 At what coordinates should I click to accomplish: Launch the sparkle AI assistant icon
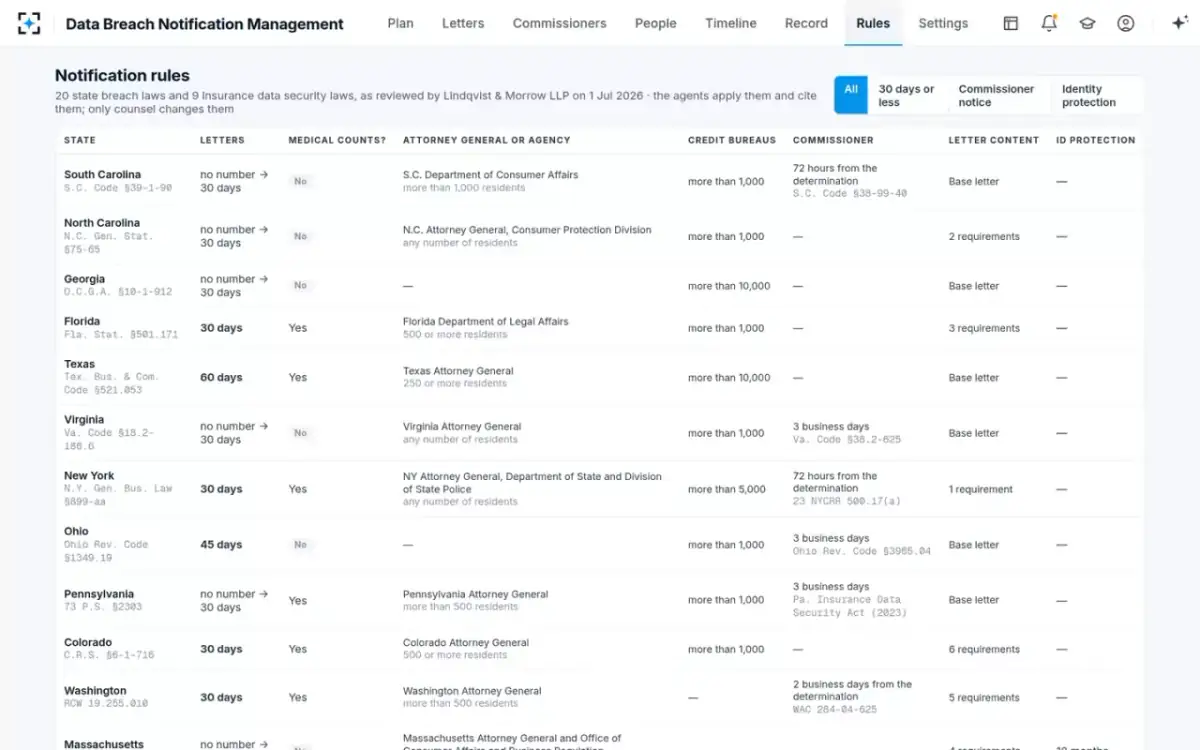point(1180,23)
